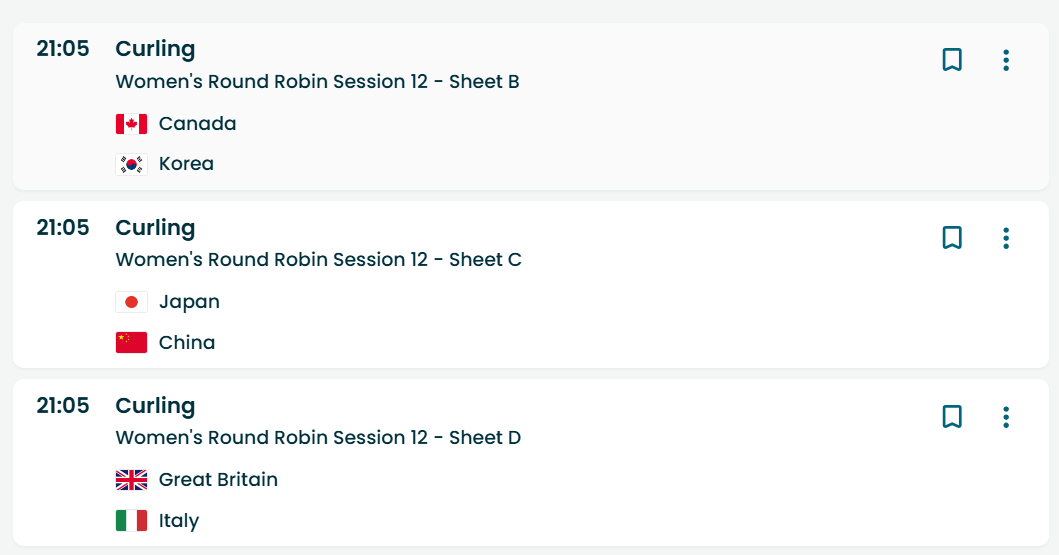Select team Japan in Sheet C
This screenshot has height=555, width=1059.
click(x=189, y=302)
